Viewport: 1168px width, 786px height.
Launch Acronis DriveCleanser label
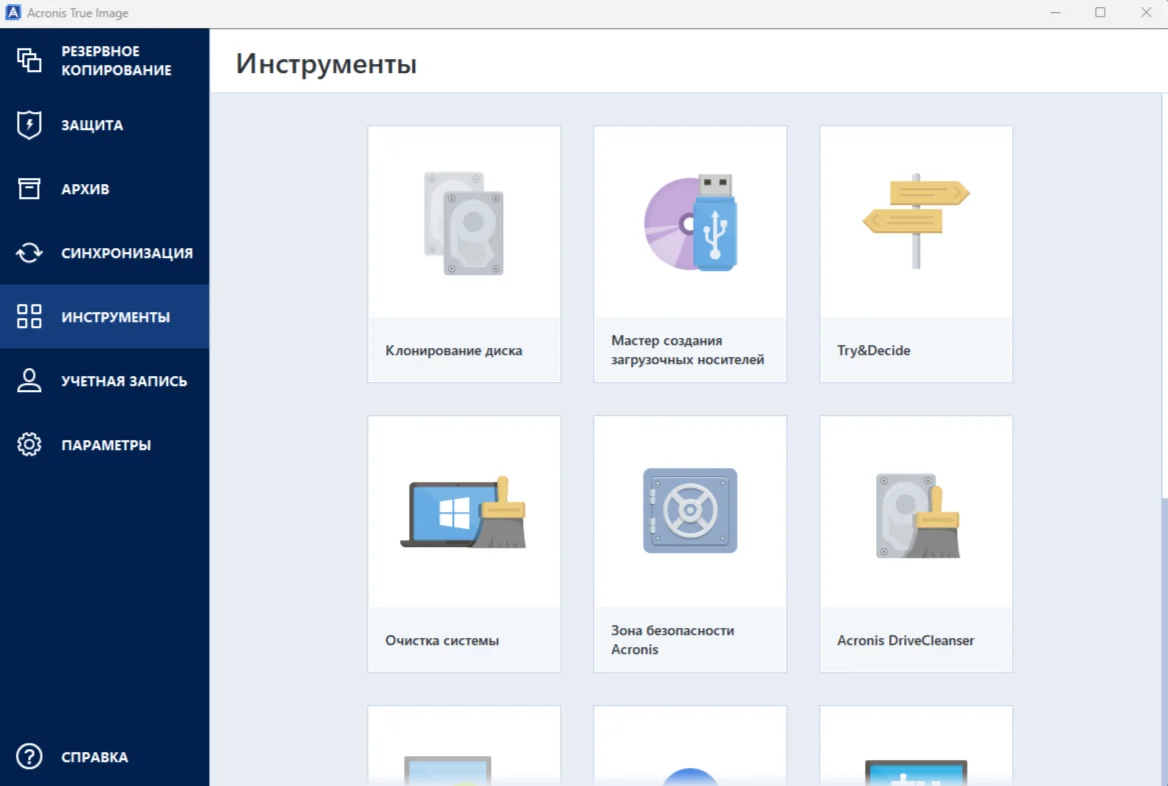pyautogui.click(x=905, y=640)
